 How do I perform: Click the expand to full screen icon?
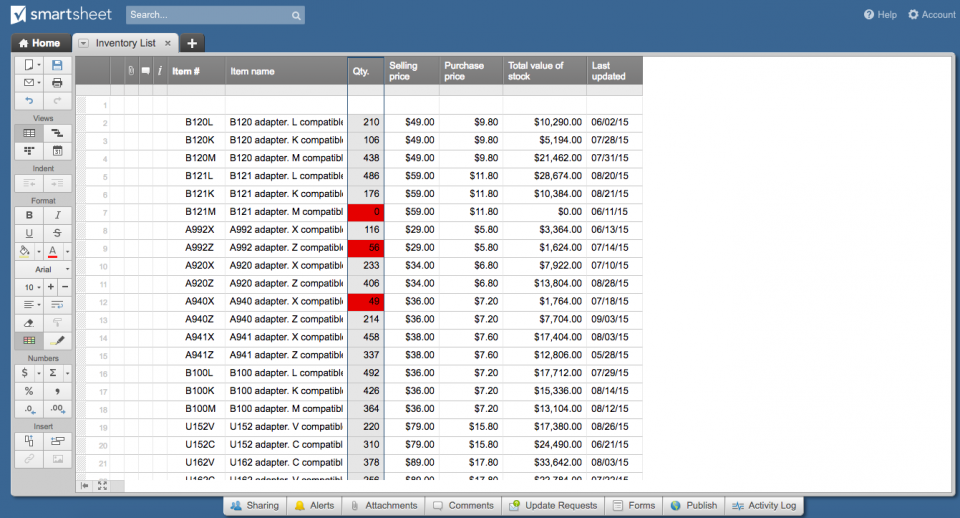click(x=102, y=485)
